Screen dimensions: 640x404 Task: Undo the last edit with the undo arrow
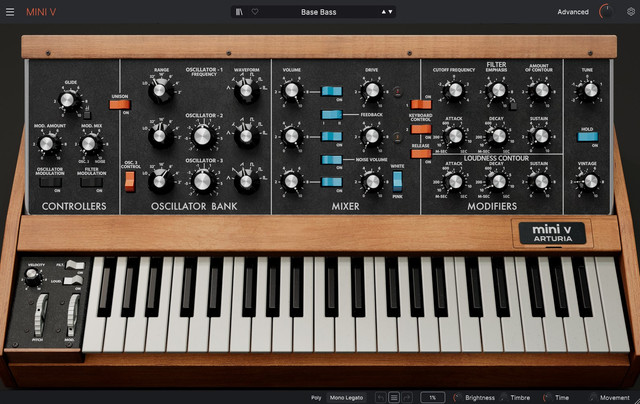pos(380,397)
